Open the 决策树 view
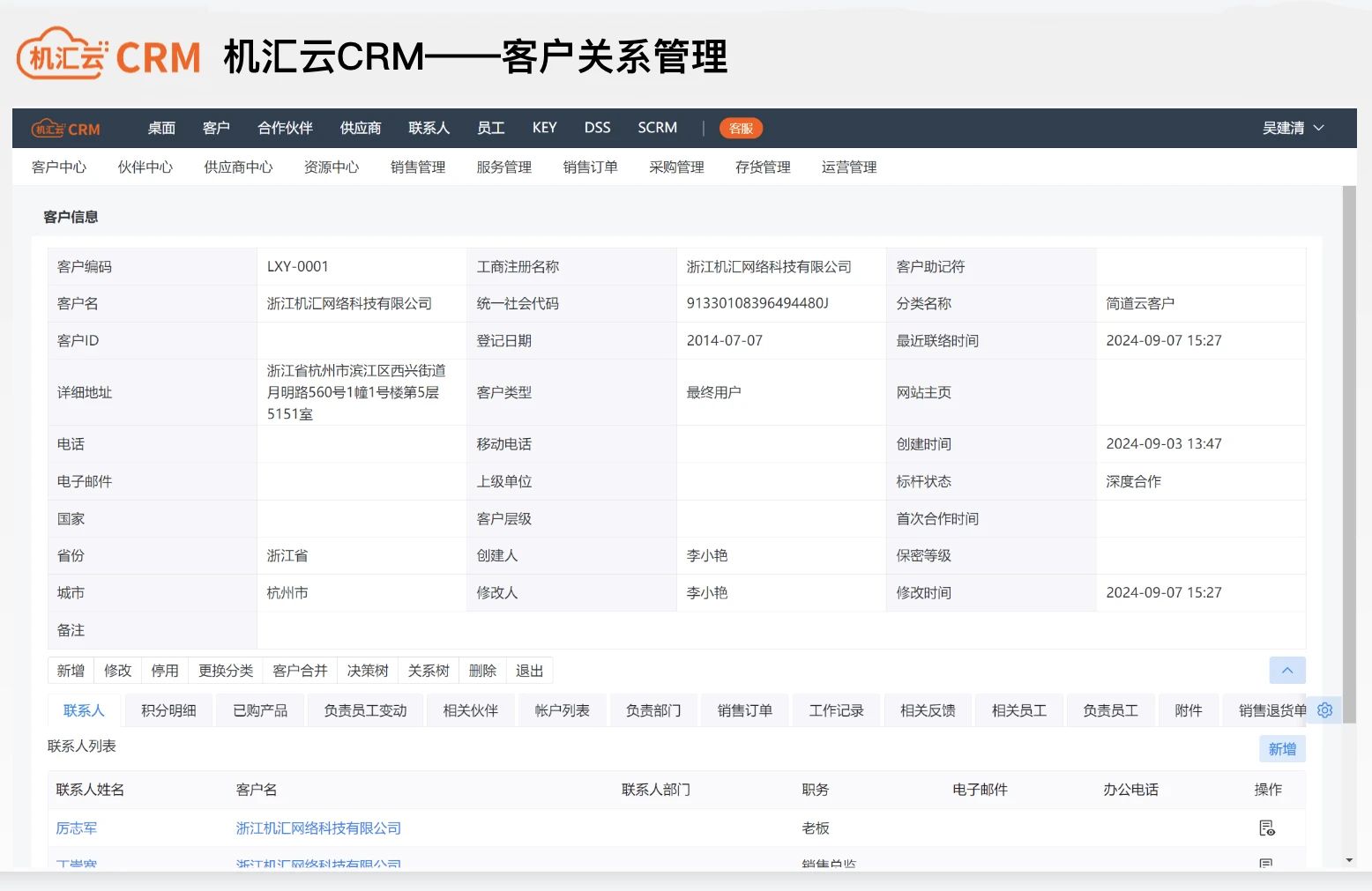Screen dimensions: 1372x891 pos(368,671)
